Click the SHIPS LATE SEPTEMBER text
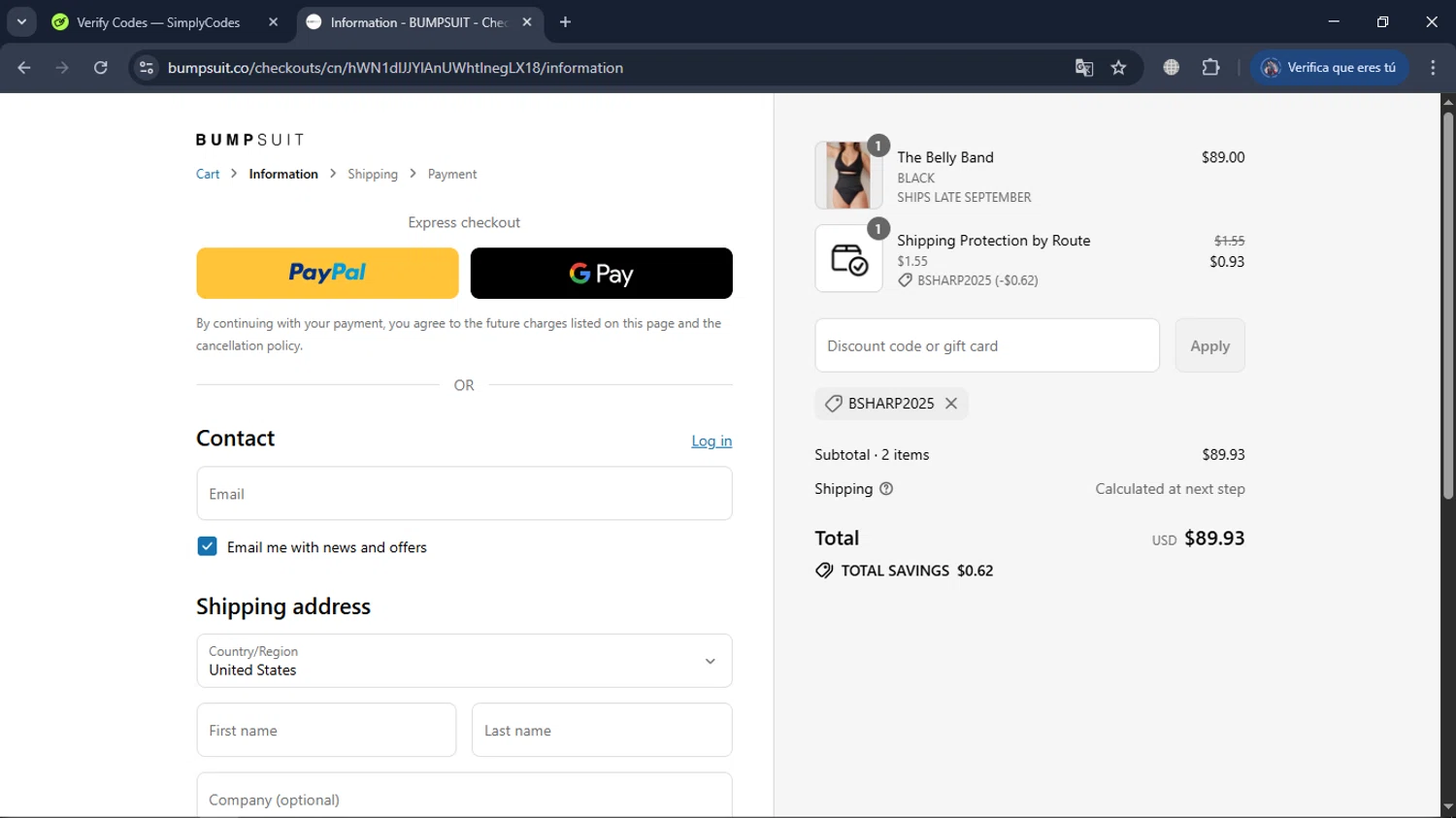1456x818 pixels. click(x=964, y=197)
